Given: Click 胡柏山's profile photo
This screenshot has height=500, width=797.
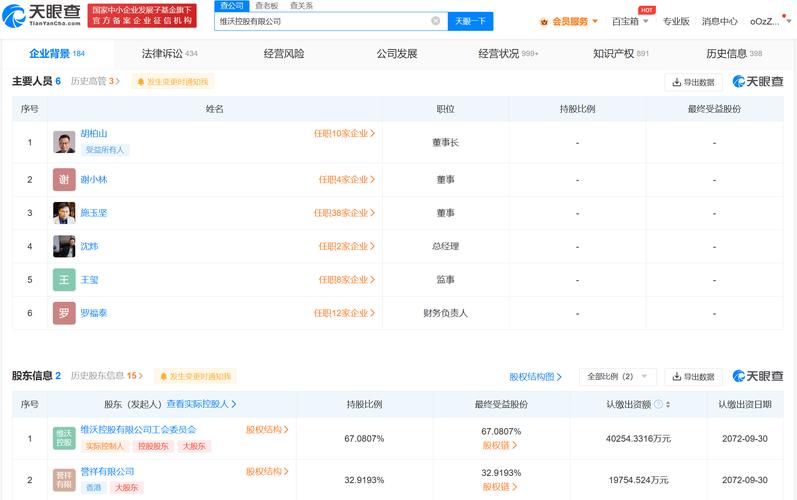Looking at the screenshot, I should tap(64, 142).
